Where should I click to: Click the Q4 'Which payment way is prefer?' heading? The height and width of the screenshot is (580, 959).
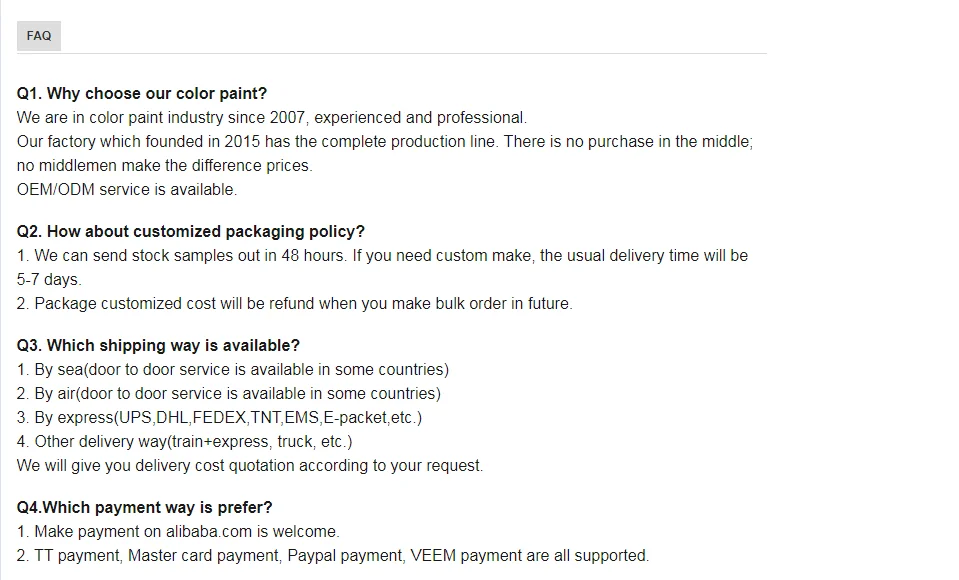pos(144,508)
